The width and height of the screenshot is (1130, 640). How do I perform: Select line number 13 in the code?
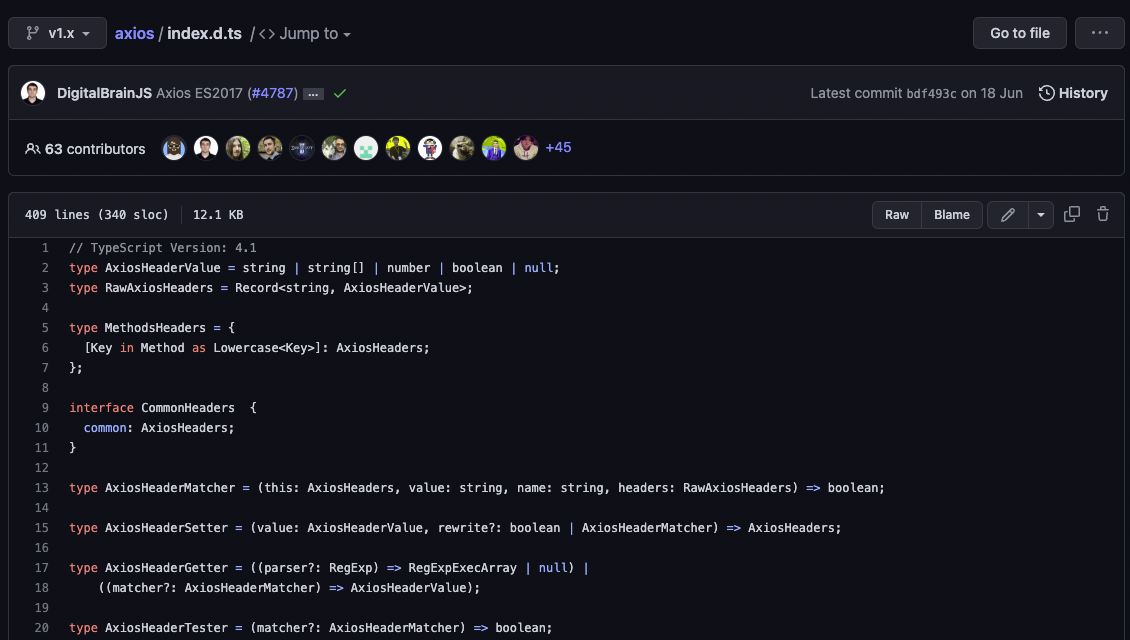[42, 487]
